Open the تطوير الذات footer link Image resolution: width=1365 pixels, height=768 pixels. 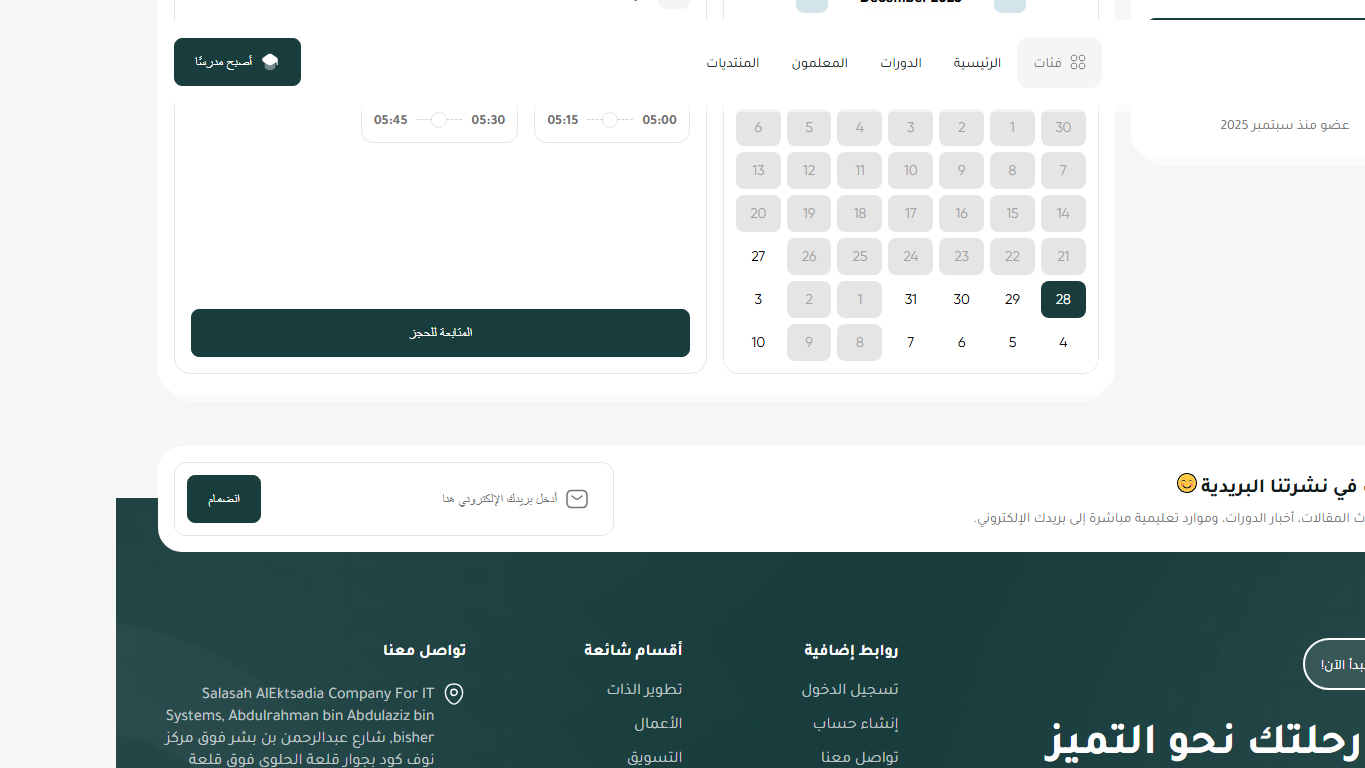(644, 689)
